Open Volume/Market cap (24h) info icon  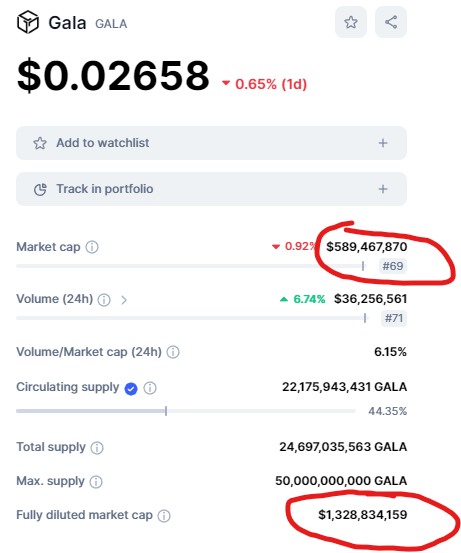pos(173,352)
